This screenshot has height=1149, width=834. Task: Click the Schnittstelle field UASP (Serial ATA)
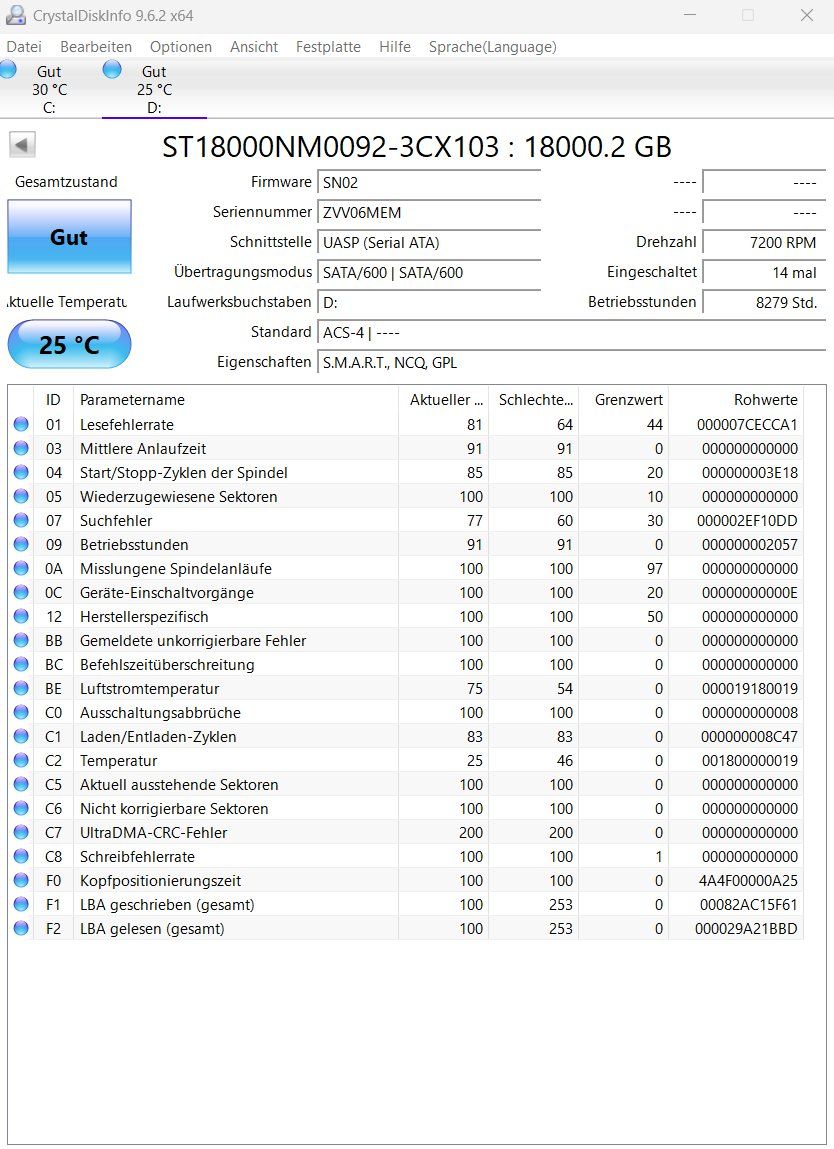click(429, 243)
